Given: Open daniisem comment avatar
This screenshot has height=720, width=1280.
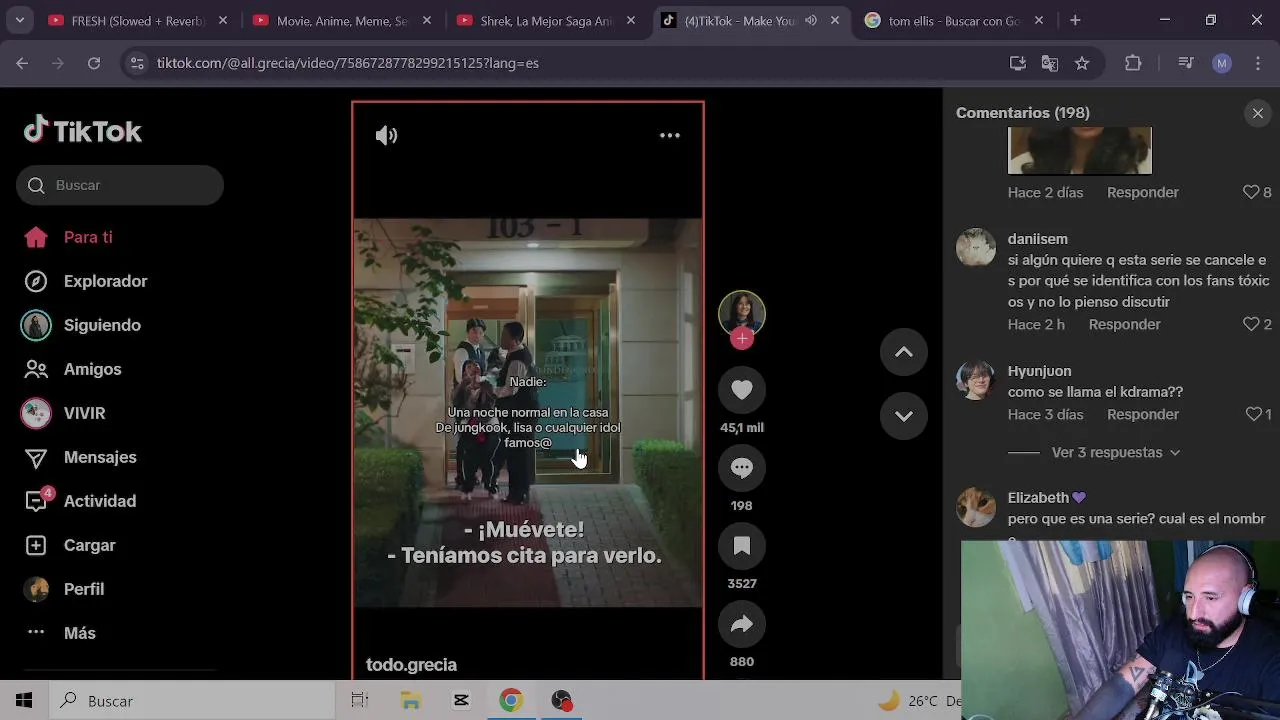Looking at the screenshot, I should point(976,247).
